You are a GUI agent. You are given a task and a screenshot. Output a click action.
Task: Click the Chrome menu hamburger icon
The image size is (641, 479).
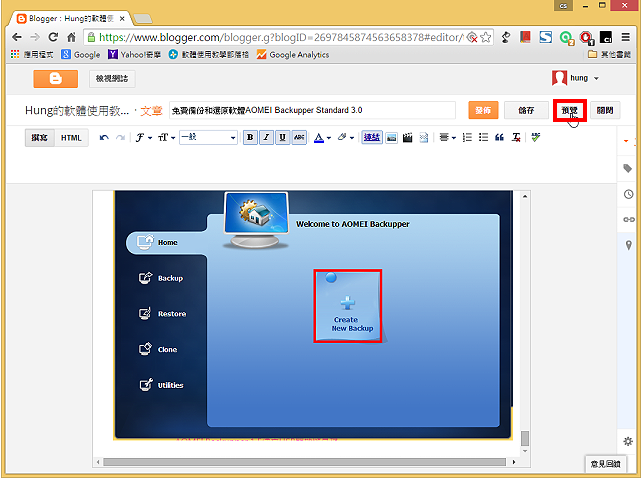[625, 37]
